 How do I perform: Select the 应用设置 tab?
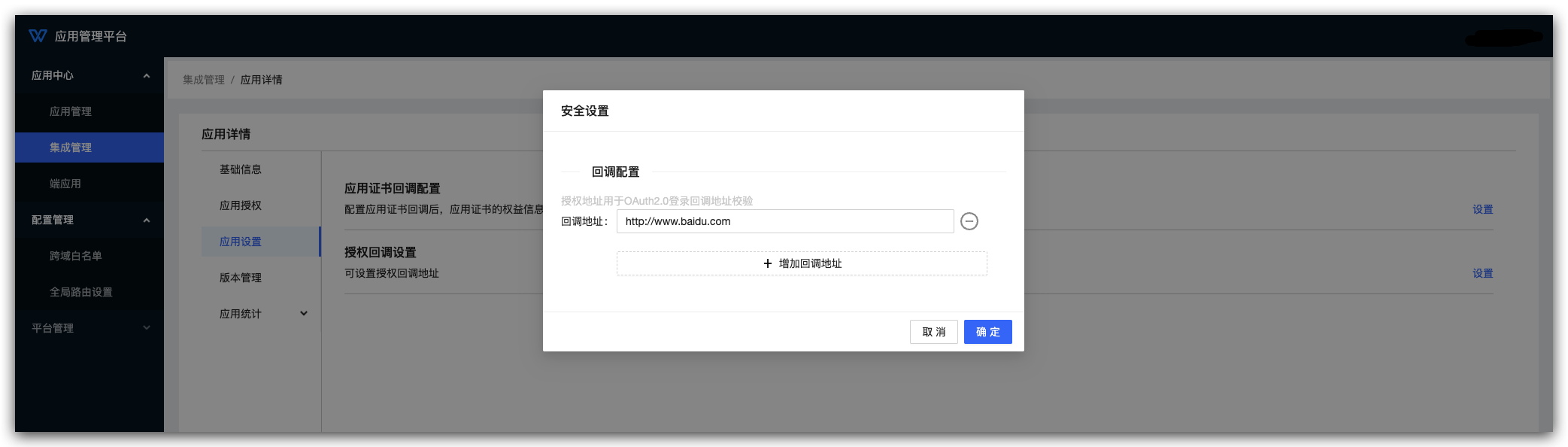coord(241,242)
